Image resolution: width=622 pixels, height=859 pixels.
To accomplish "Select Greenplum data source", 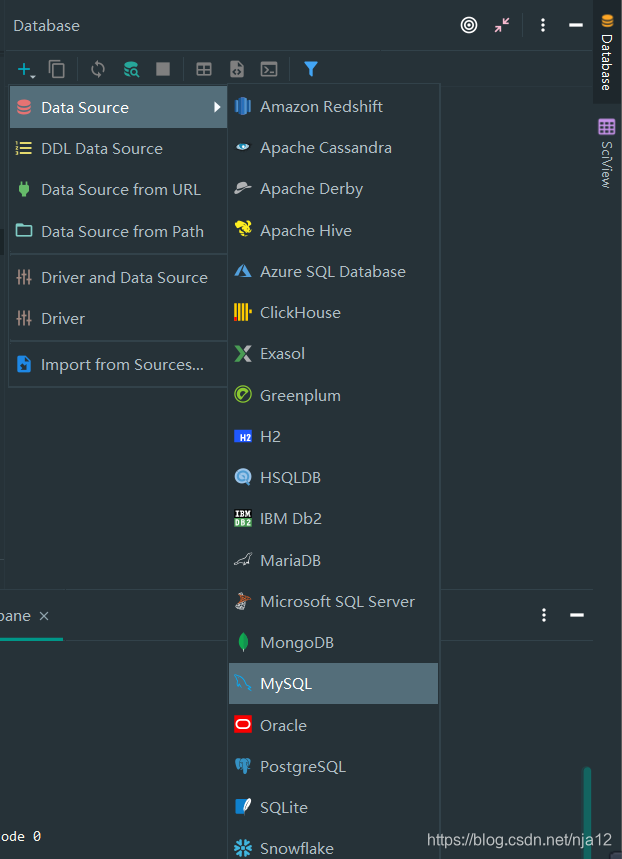I will pos(333,395).
